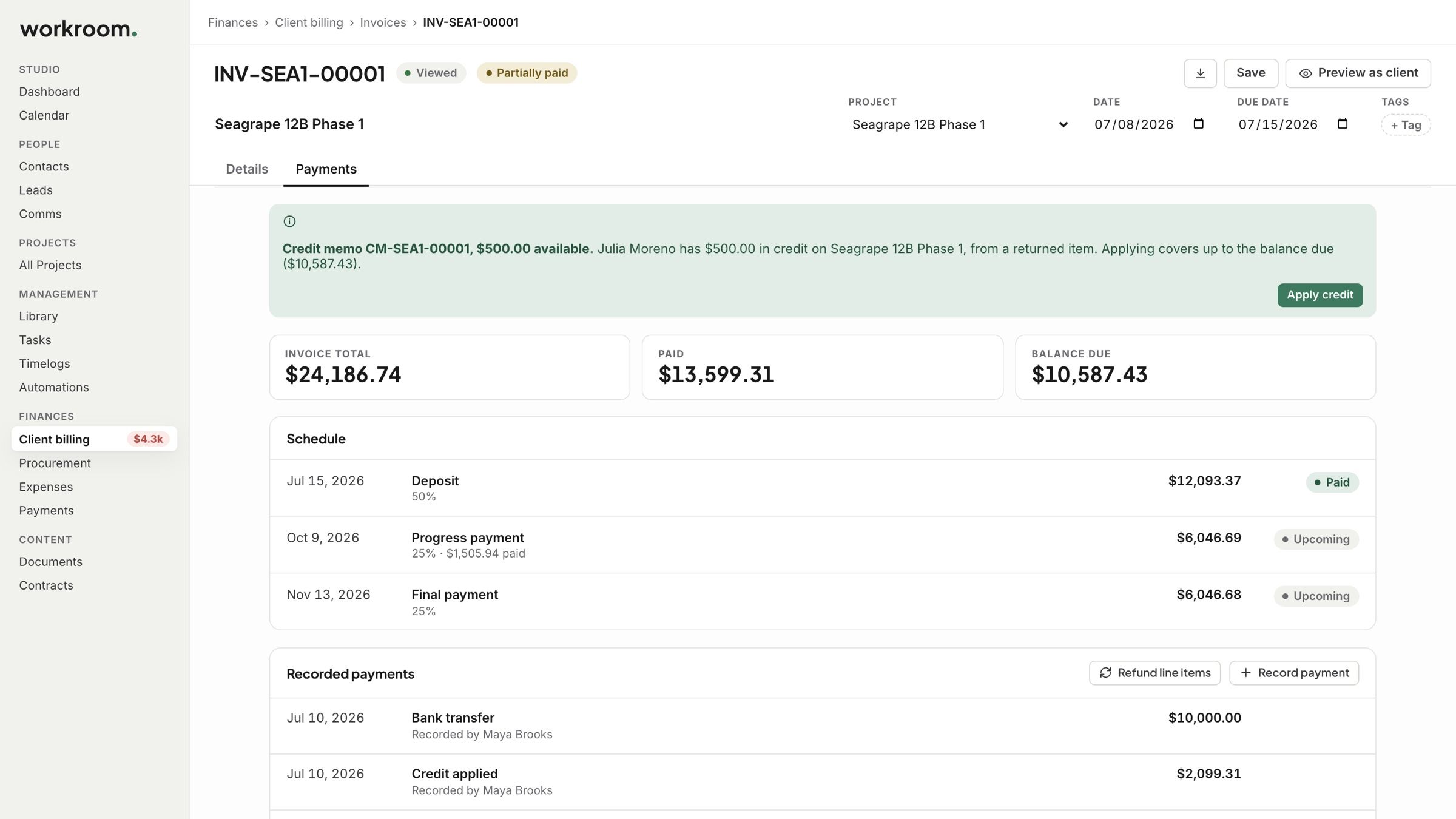Open Library in the sidebar
The width and height of the screenshot is (1456, 819).
coord(38,316)
